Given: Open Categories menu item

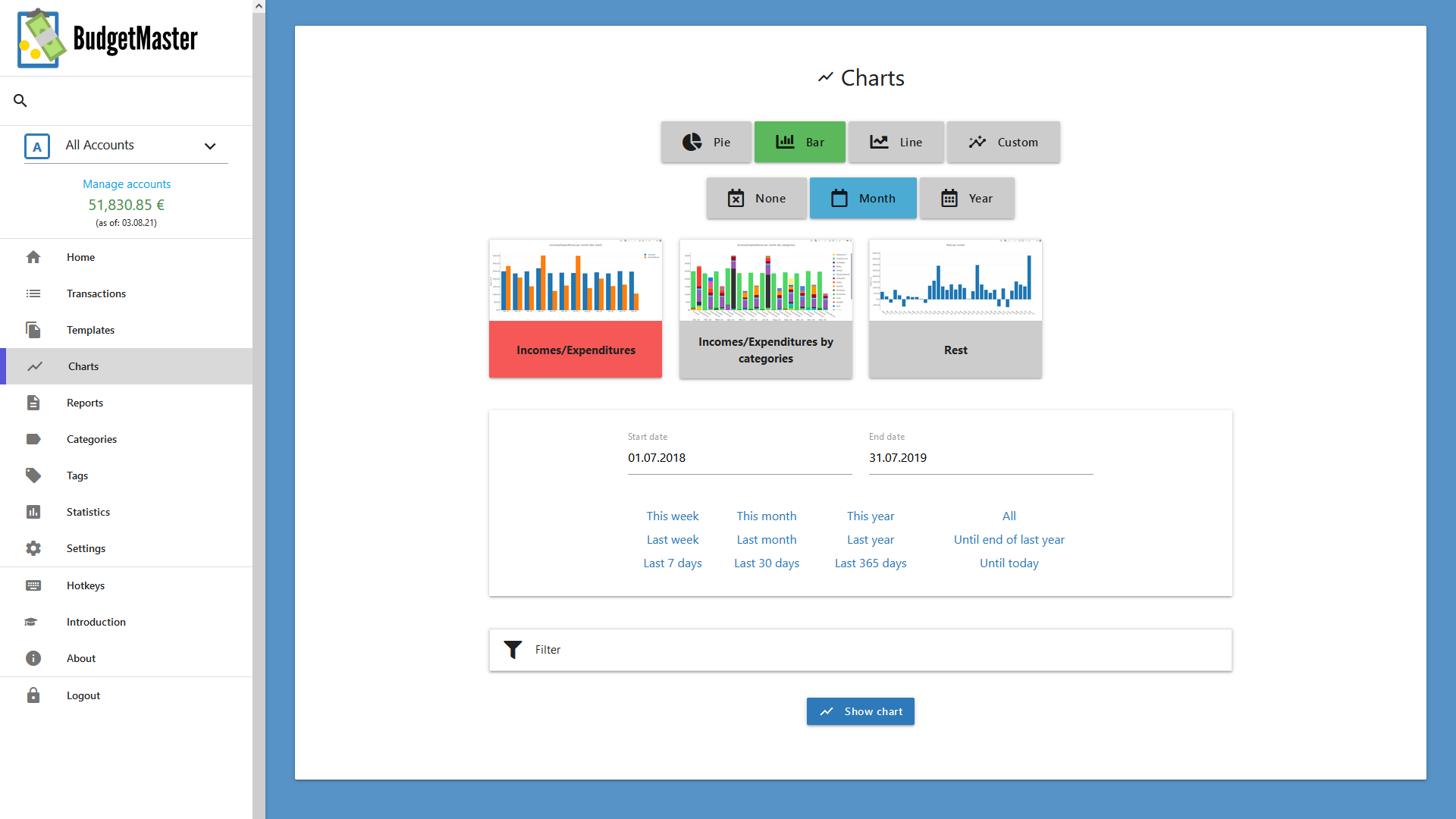Looking at the screenshot, I should point(127,439).
